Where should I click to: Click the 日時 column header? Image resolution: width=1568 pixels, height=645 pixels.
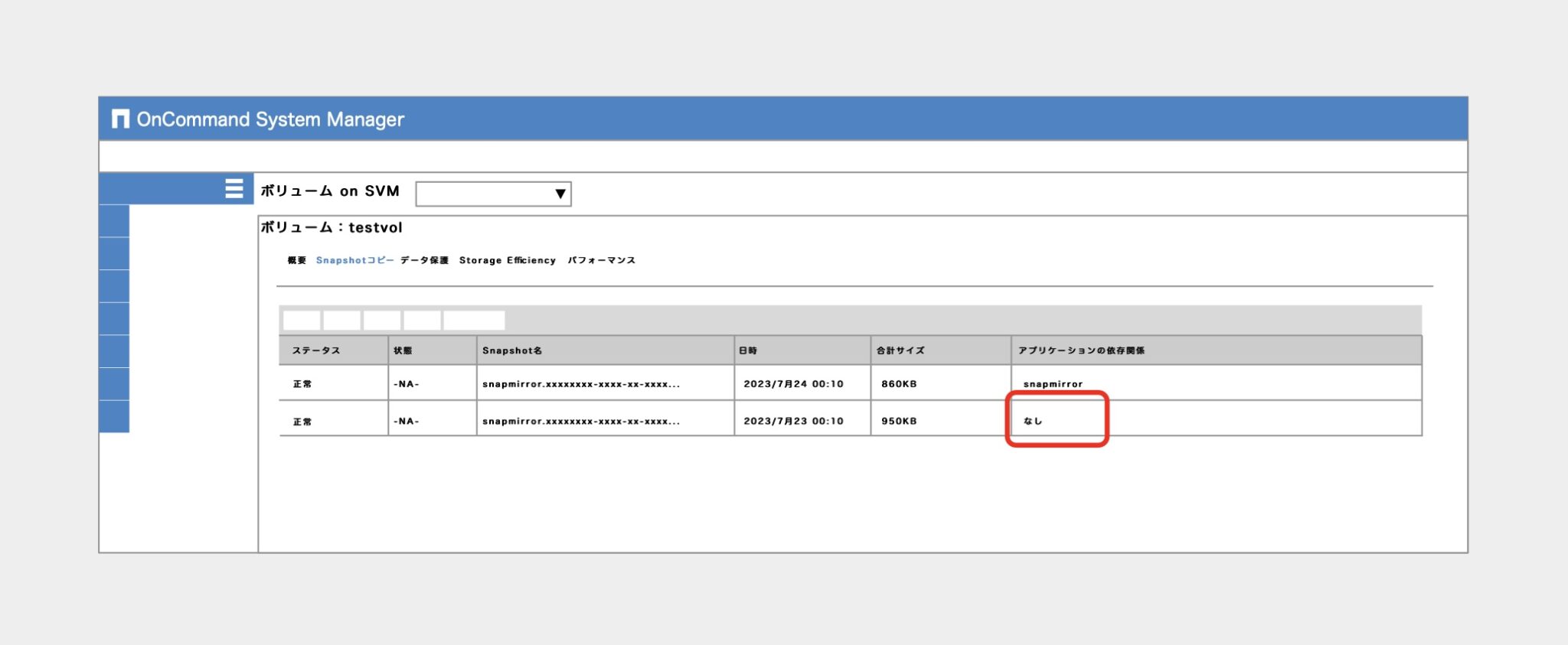pyautogui.click(x=748, y=350)
